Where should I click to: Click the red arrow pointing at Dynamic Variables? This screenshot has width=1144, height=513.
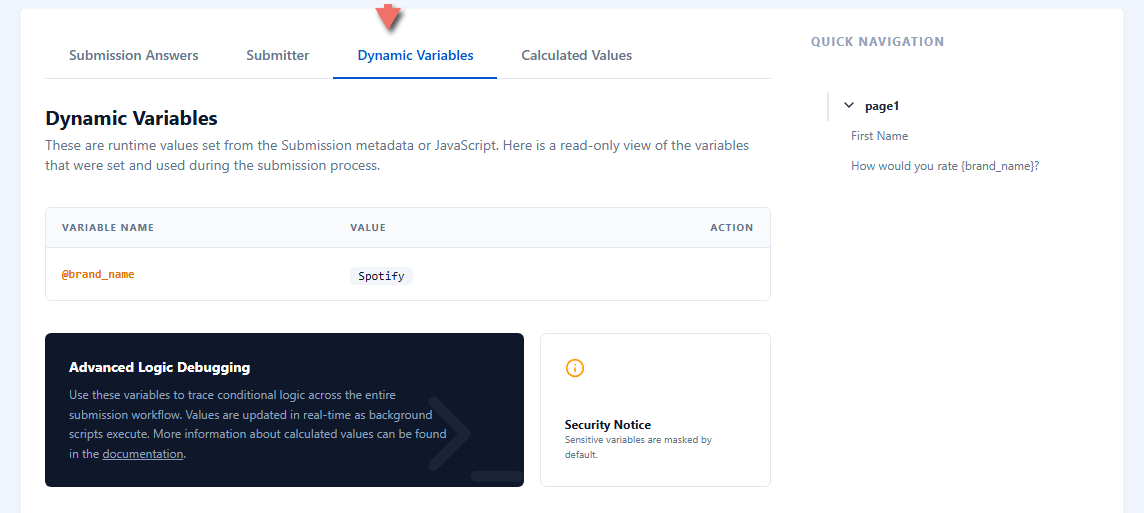[x=389, y=16]
